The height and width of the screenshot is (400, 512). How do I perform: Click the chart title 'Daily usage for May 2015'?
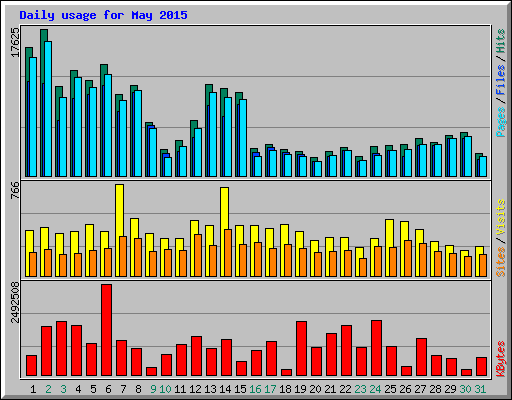pos(103,15)
